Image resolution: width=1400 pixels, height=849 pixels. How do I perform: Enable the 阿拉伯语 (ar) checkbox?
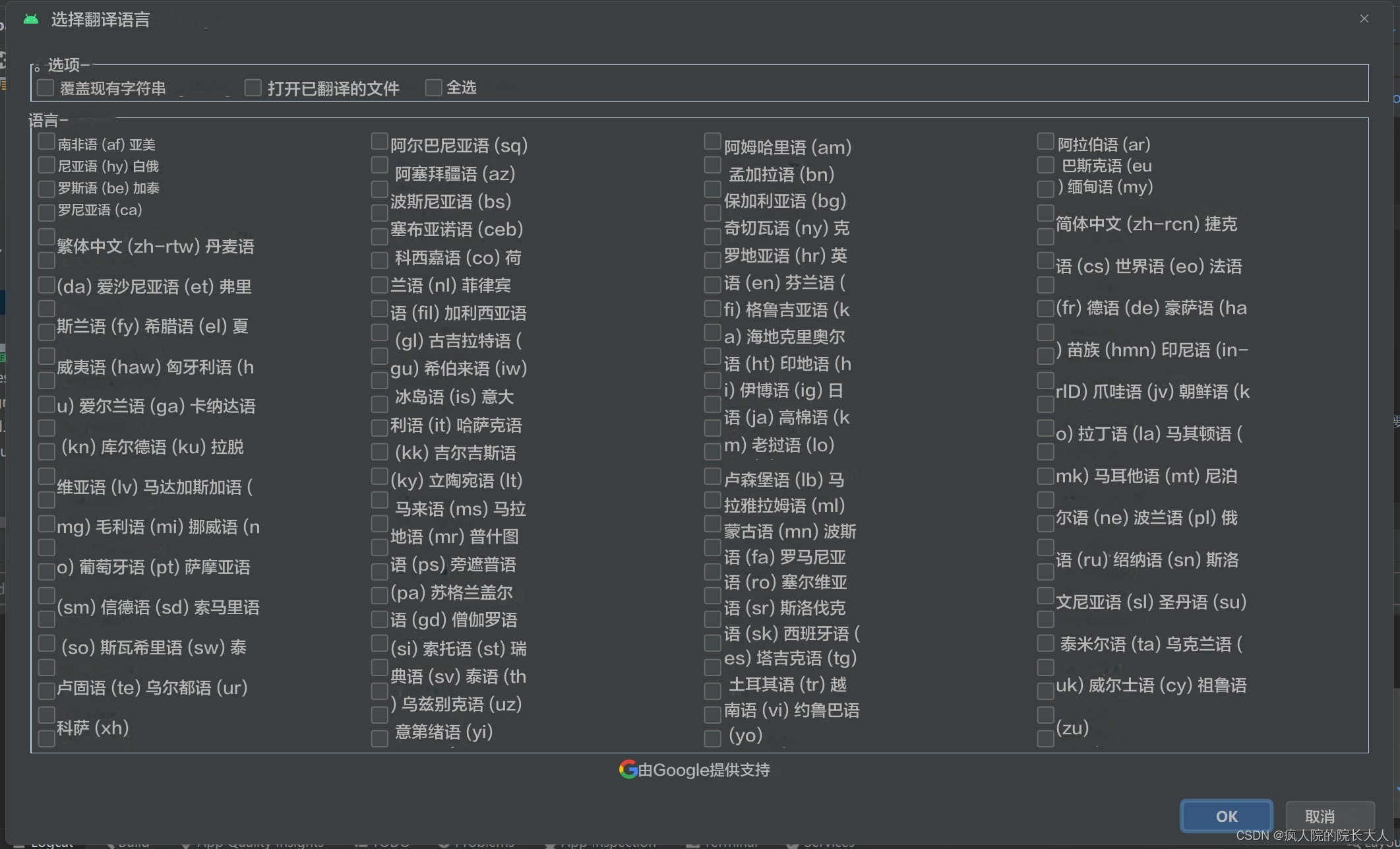[x=1045, y=141]
